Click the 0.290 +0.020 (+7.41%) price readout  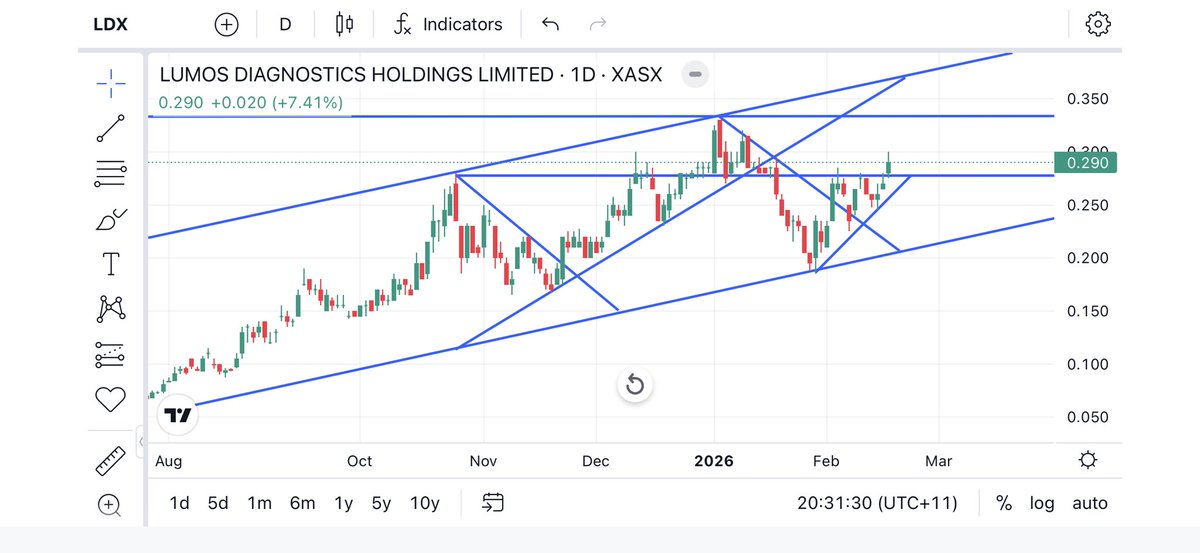click(250, 102)
